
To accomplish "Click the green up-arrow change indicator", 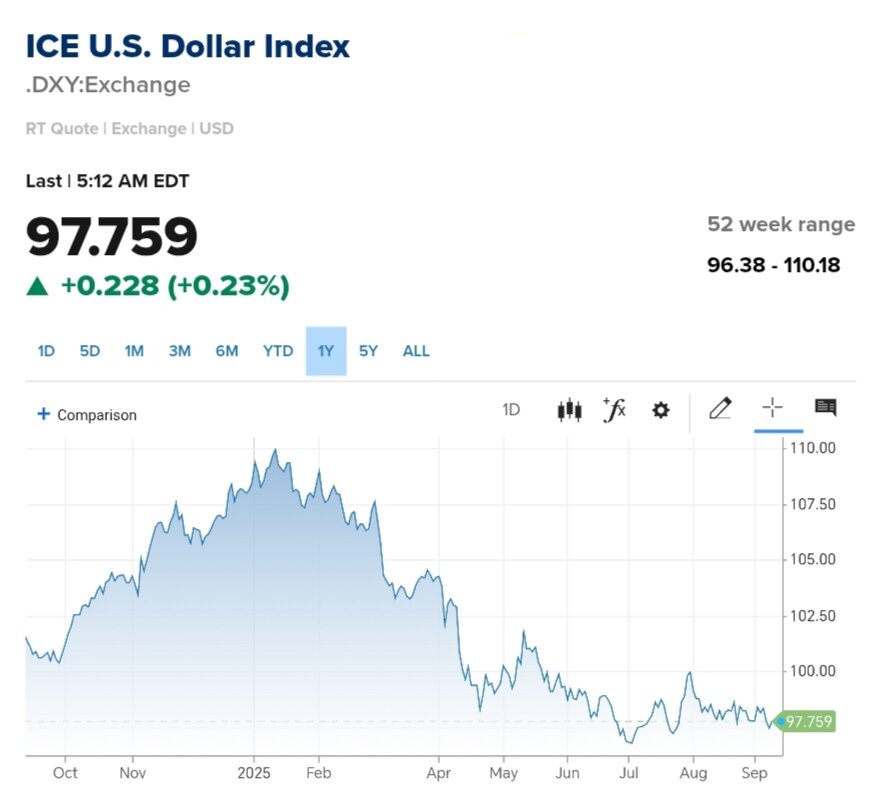I will click(x=37, y=287).
